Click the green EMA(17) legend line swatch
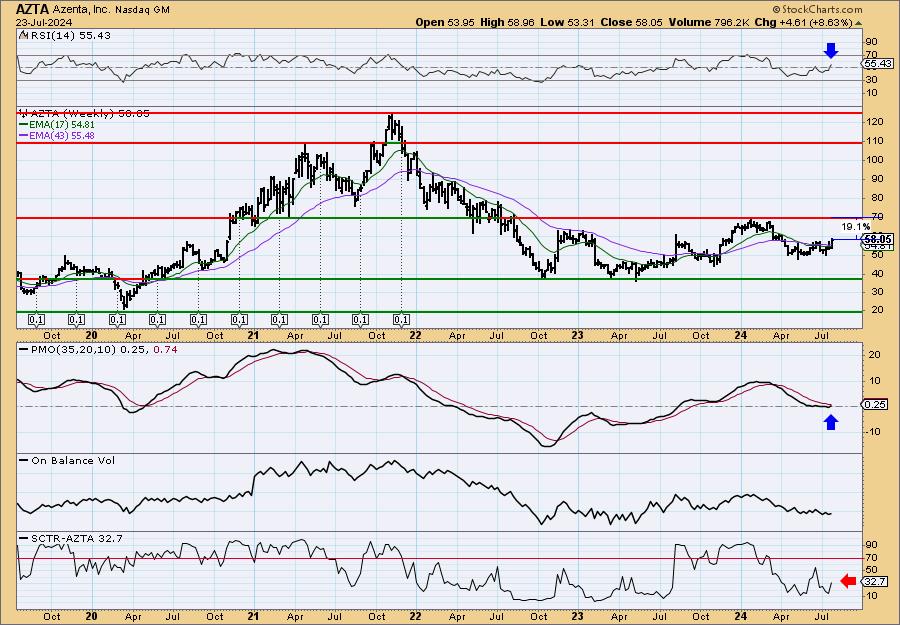 [x=24, y=125]
